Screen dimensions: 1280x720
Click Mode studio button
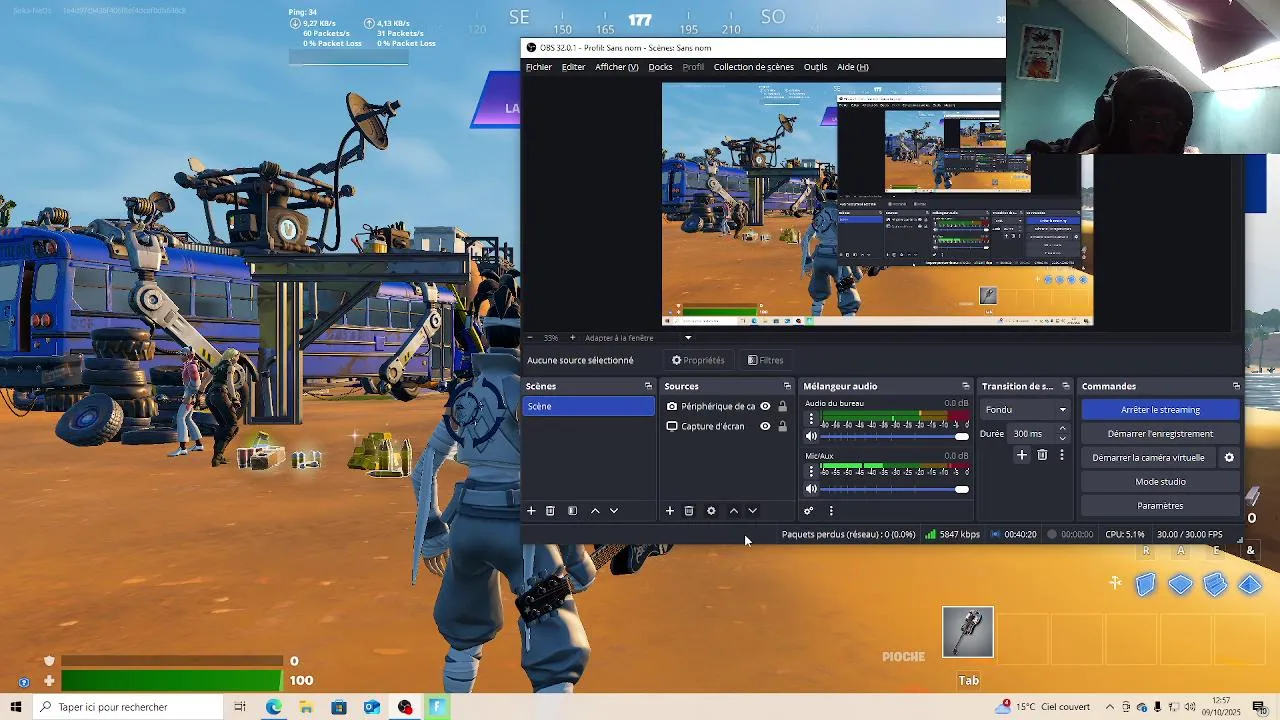(x=1160, y=482)
